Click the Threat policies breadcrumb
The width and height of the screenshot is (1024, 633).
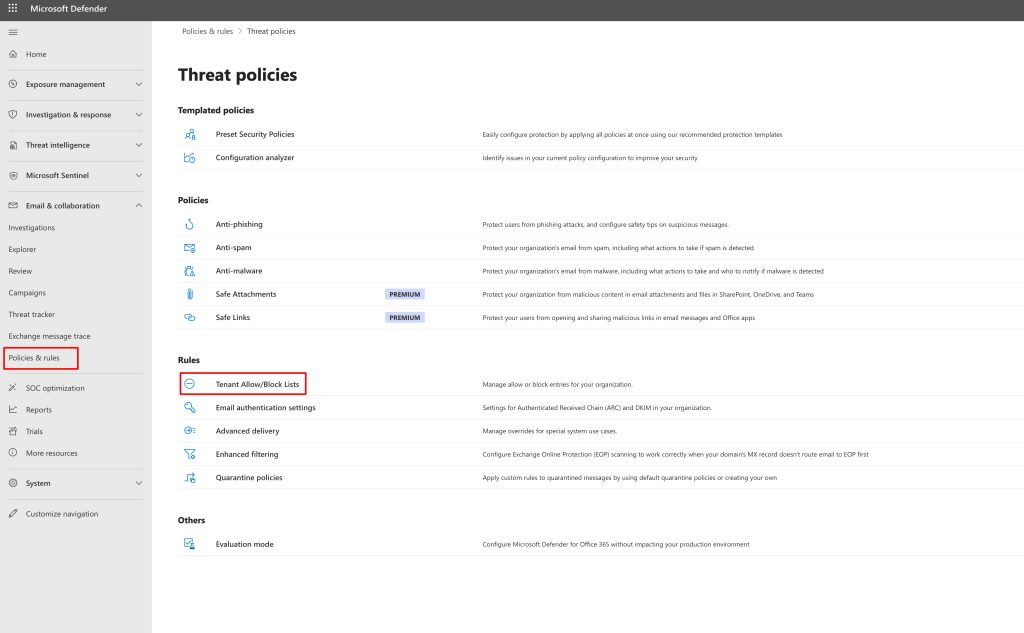tap(271, 31)
